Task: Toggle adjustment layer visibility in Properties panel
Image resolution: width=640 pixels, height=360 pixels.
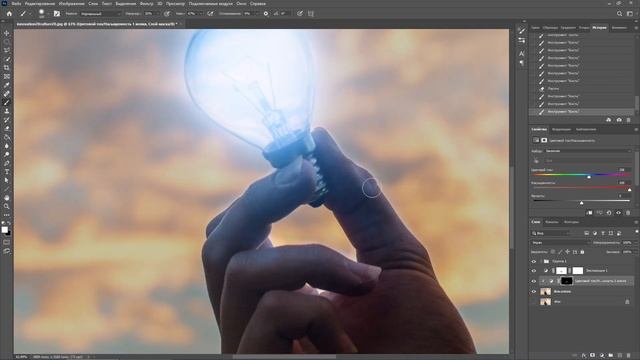Action: (x=618, y=213)
